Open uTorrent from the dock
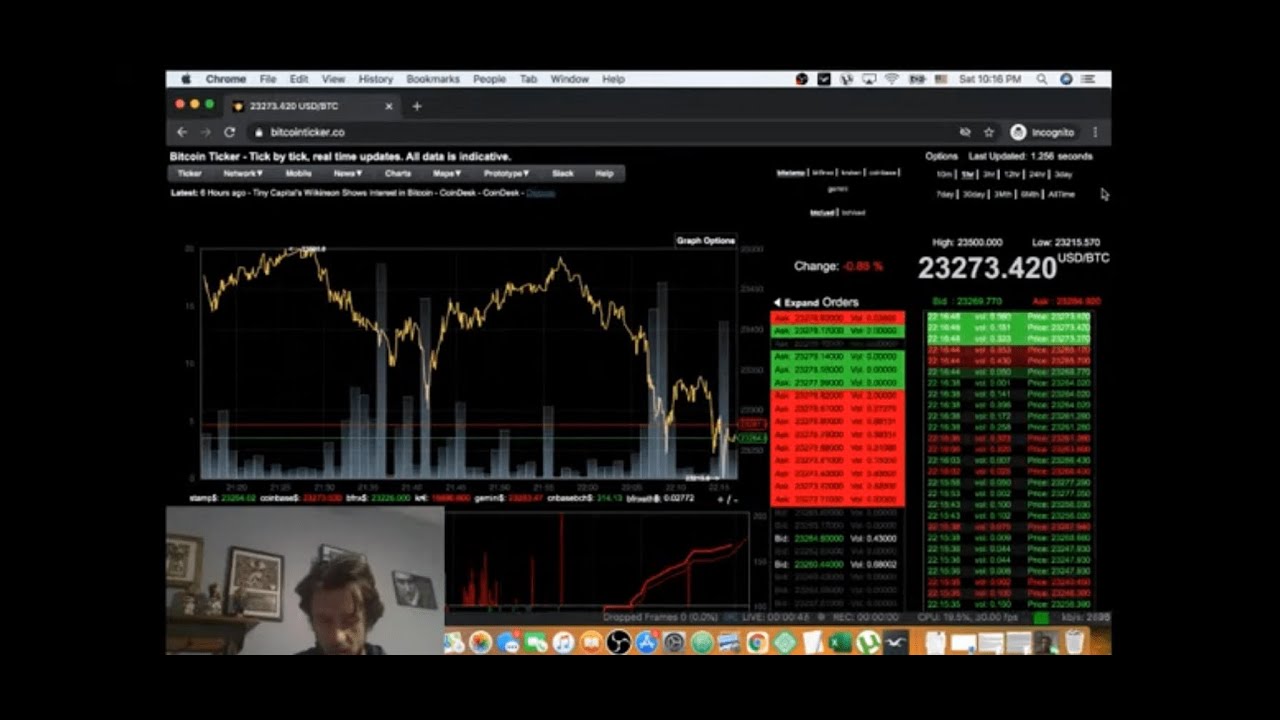This screenshot has width=1280, height=720. click(x=868, y=642)
